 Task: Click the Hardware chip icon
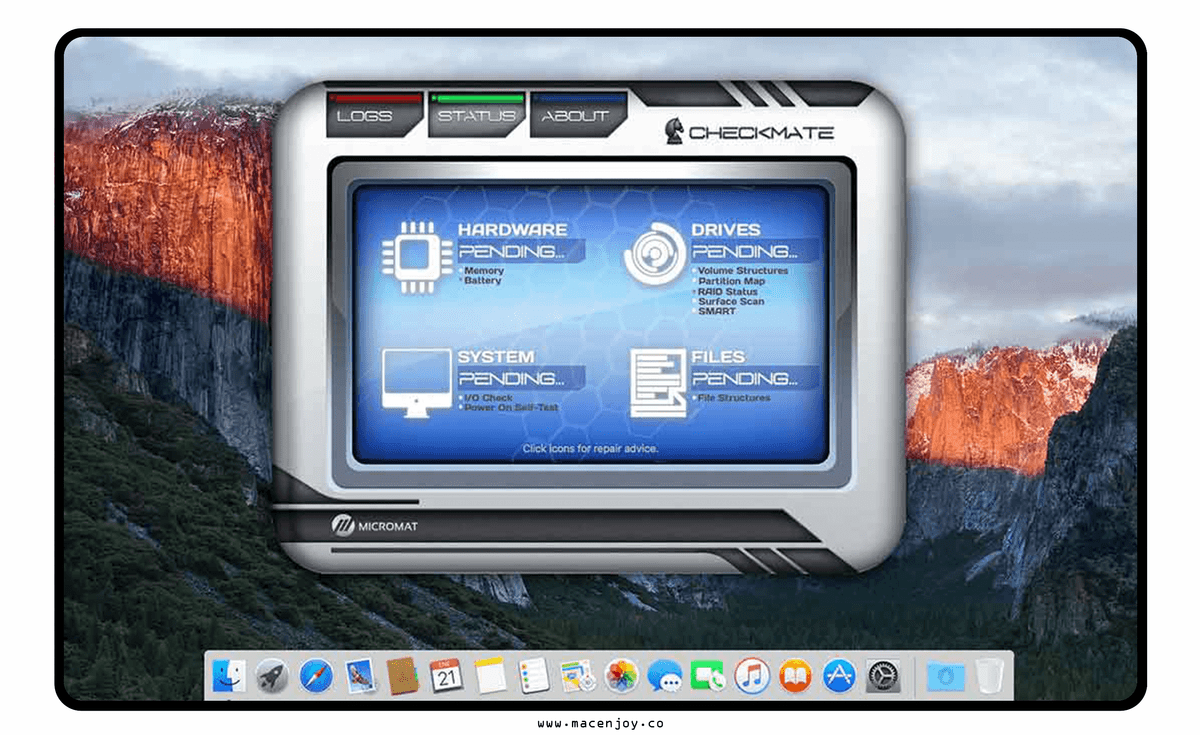coord(416,256)
